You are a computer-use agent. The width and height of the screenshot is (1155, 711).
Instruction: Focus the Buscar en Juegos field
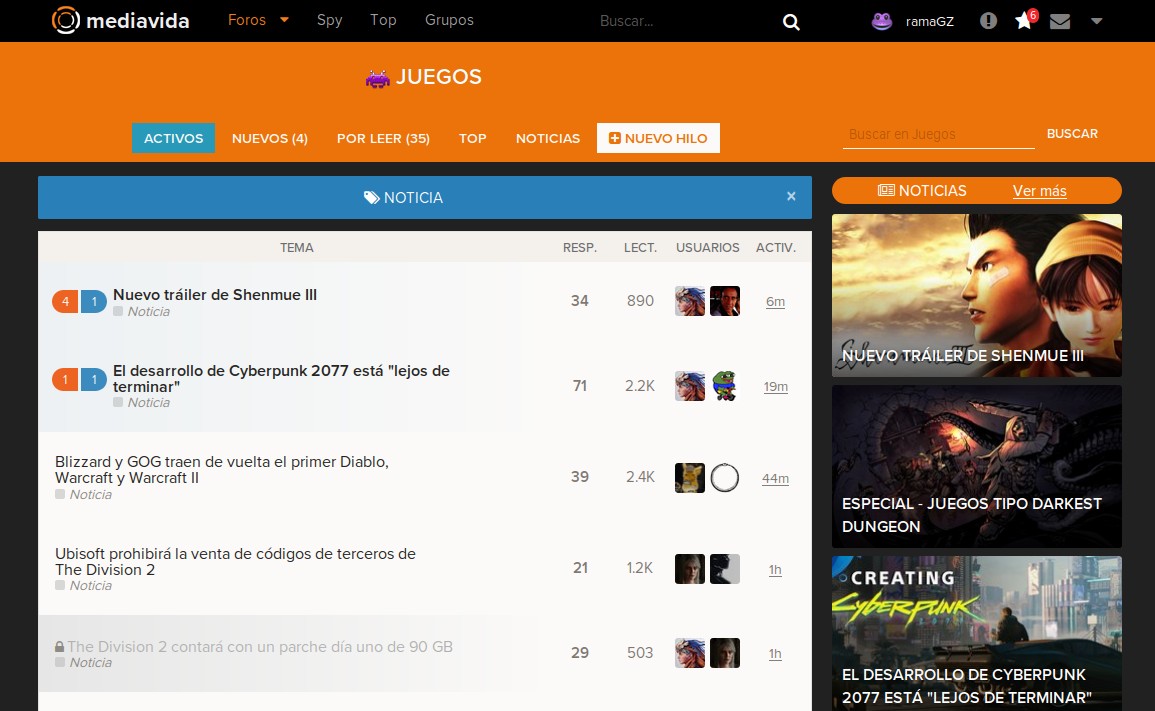(x=938, y=135)
